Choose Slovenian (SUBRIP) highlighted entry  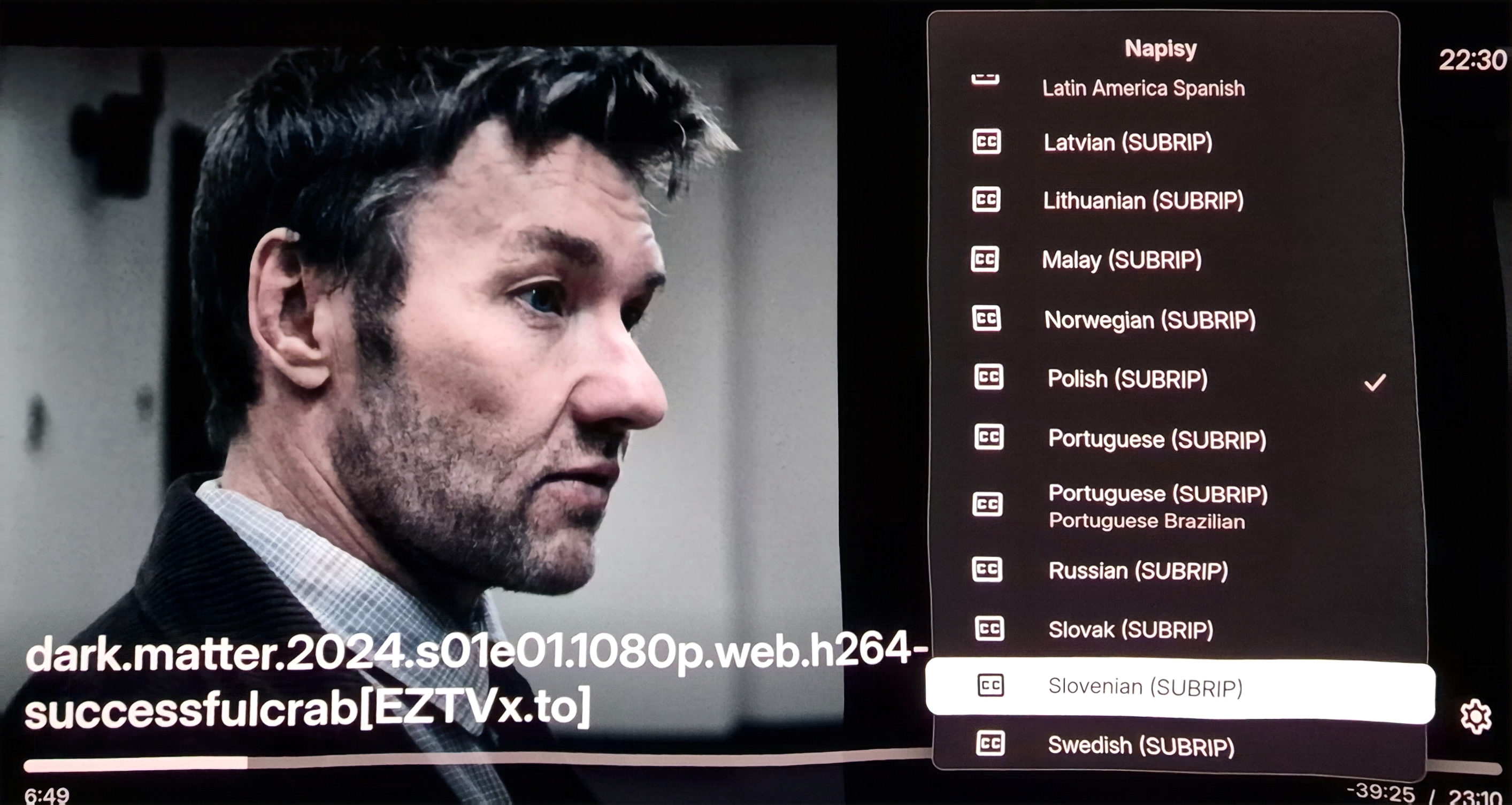coord(1145,687)
